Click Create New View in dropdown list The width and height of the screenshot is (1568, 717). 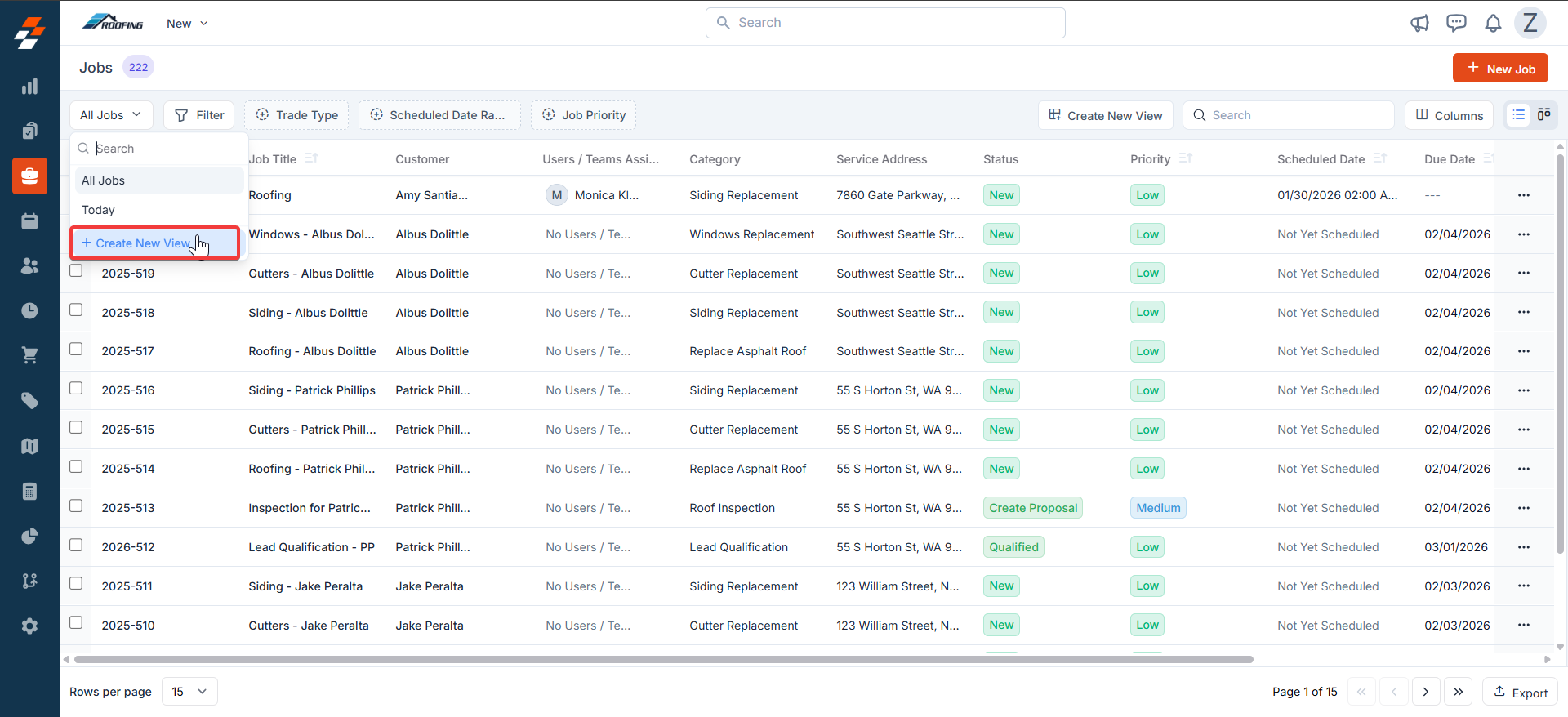coord(154,243)
